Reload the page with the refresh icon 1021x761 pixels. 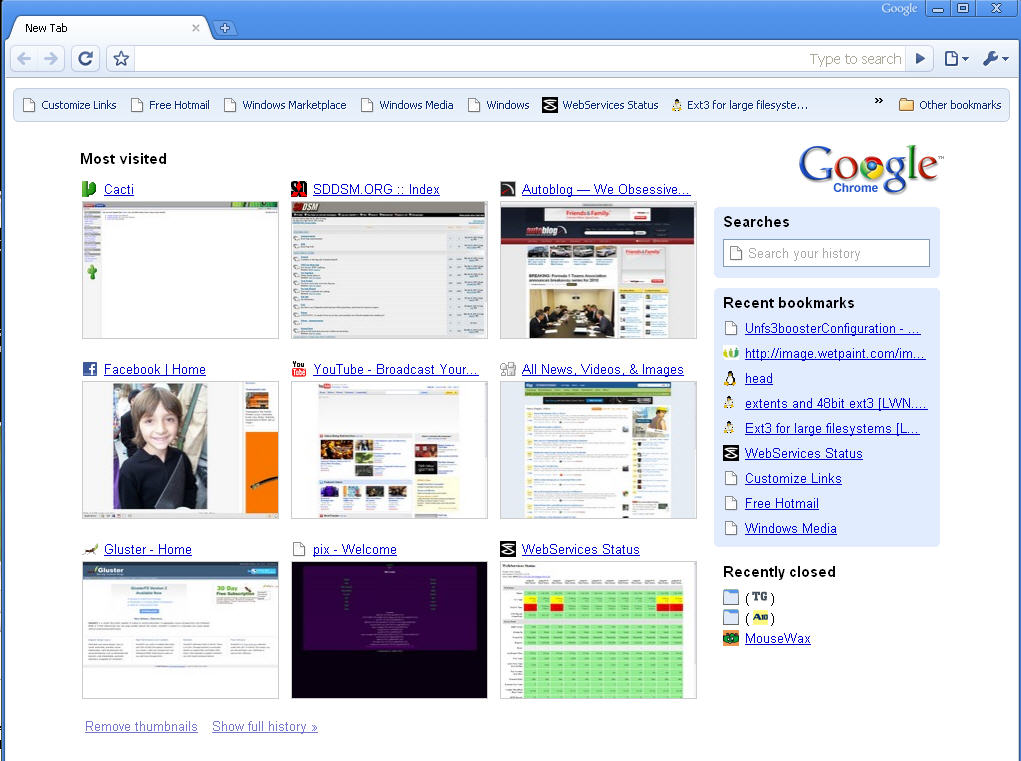click(86, 59)
